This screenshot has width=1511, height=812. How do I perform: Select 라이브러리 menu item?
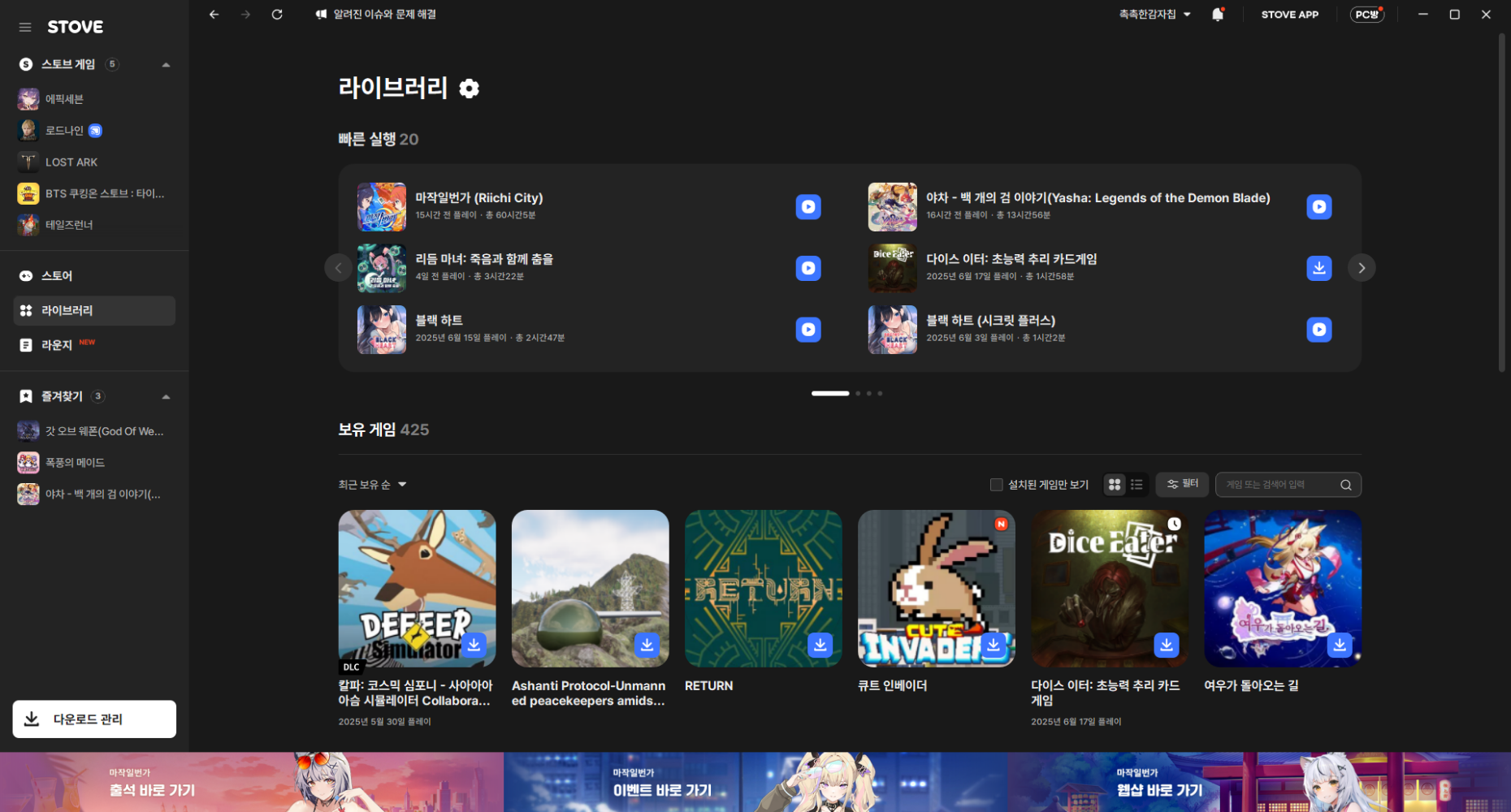(x=94, y=311)
